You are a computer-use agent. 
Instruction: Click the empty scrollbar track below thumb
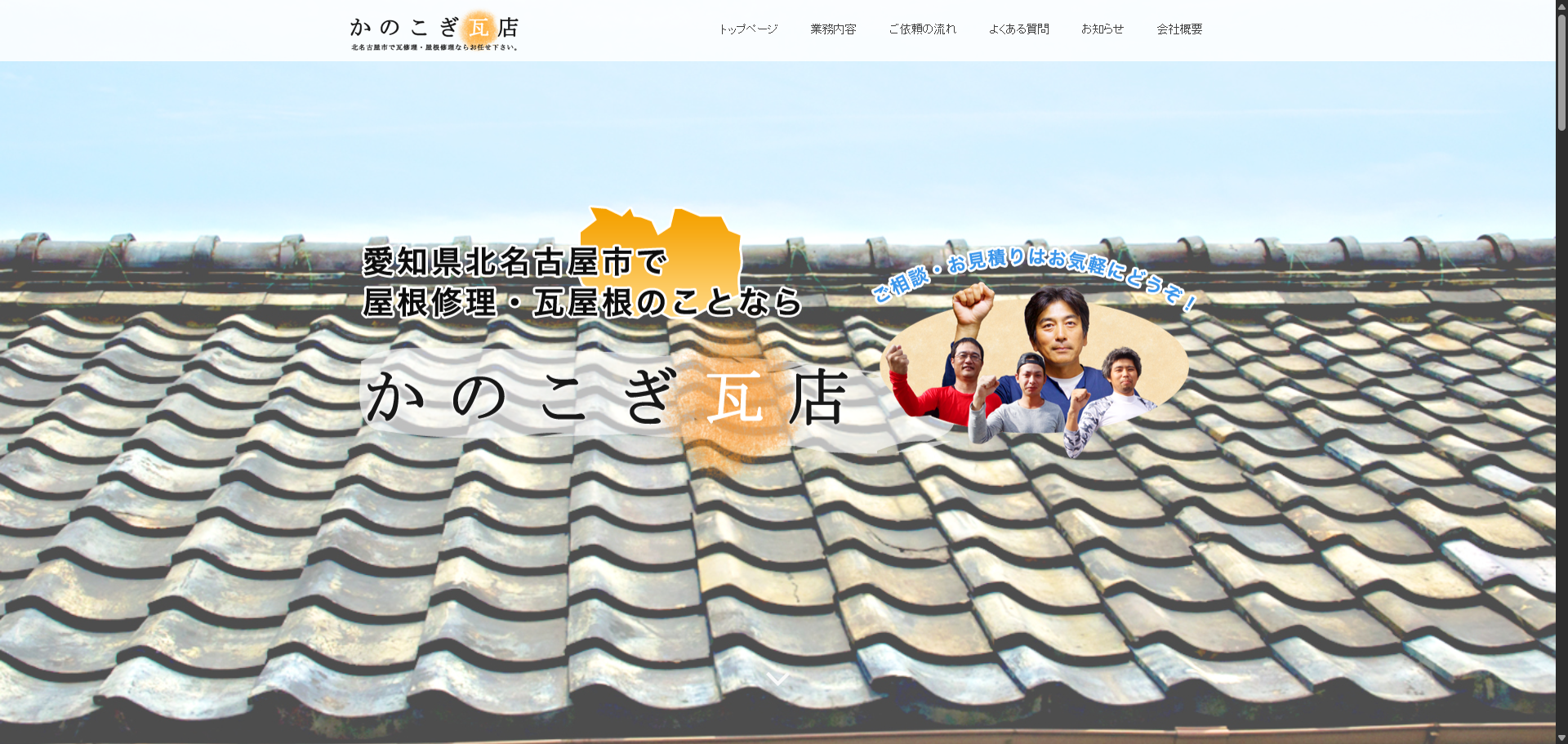(x=1561, y=431)
